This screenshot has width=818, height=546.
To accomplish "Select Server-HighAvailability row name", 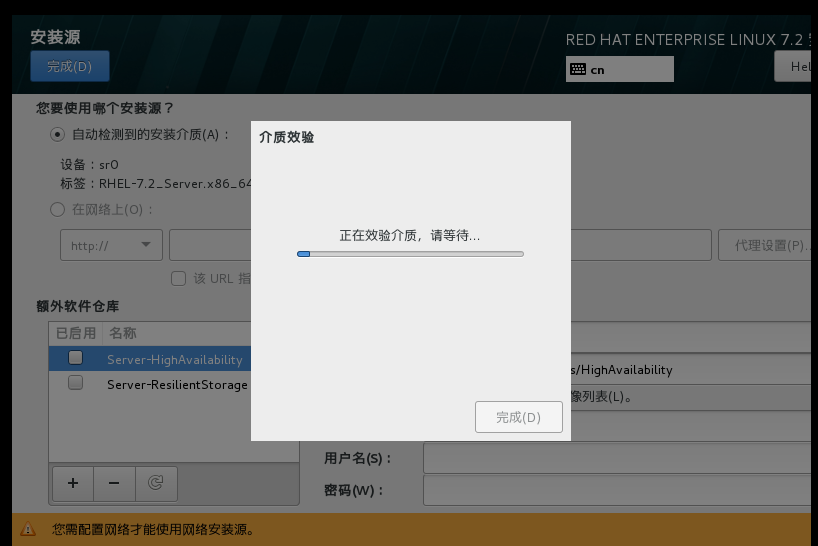I will [x=175, y=360].
